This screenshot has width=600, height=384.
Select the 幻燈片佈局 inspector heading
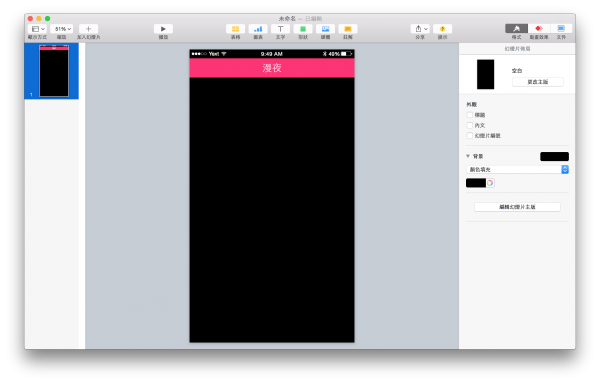click(x=517, y=49)
